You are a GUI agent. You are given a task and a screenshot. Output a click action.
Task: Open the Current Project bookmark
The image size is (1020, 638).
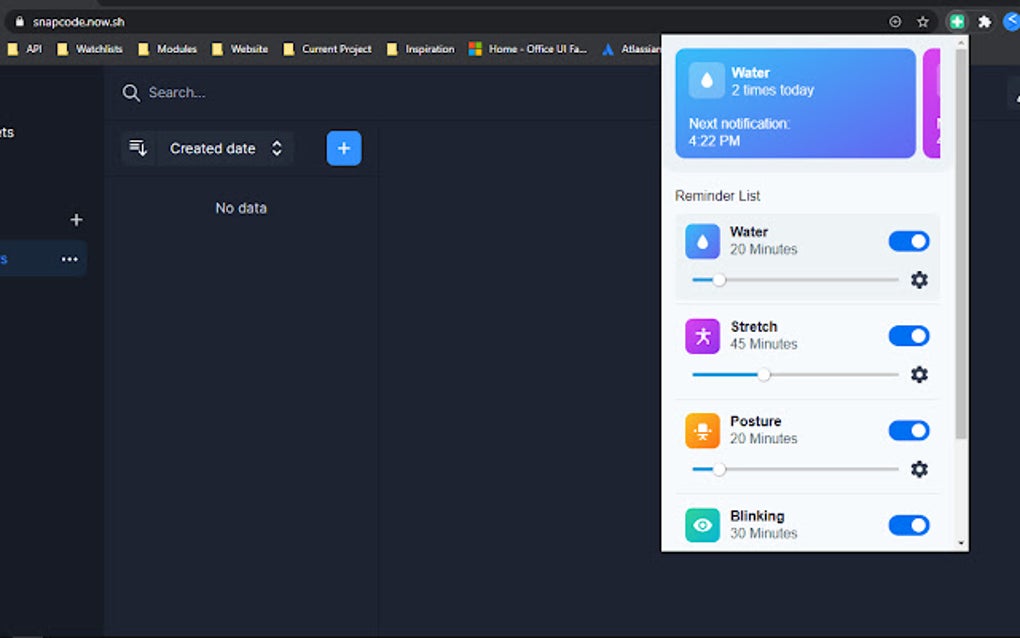click(337, 48)
